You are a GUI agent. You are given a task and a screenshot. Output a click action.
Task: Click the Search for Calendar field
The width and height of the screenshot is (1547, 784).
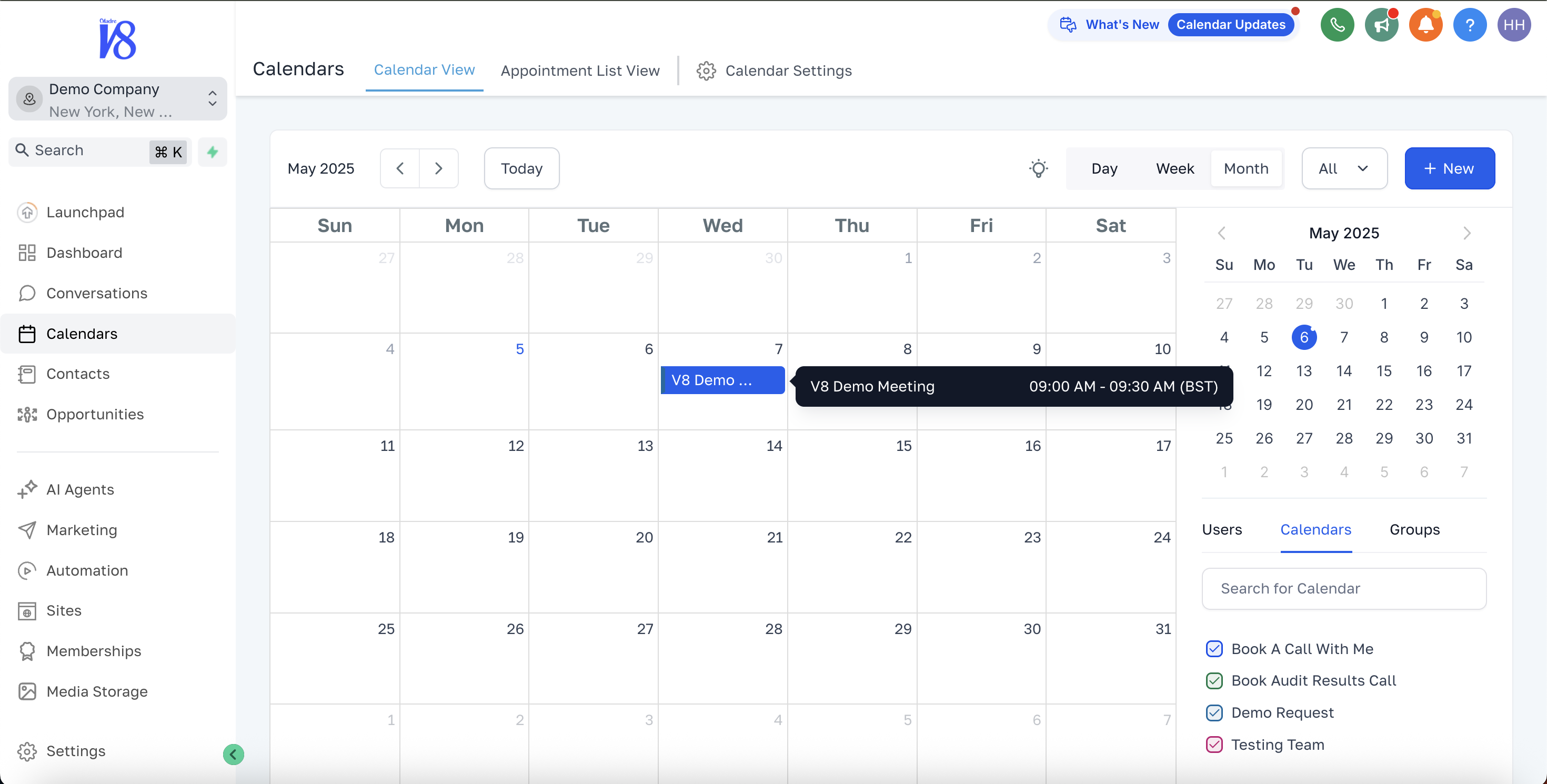pyautogui.click(x=1344, y=588)
